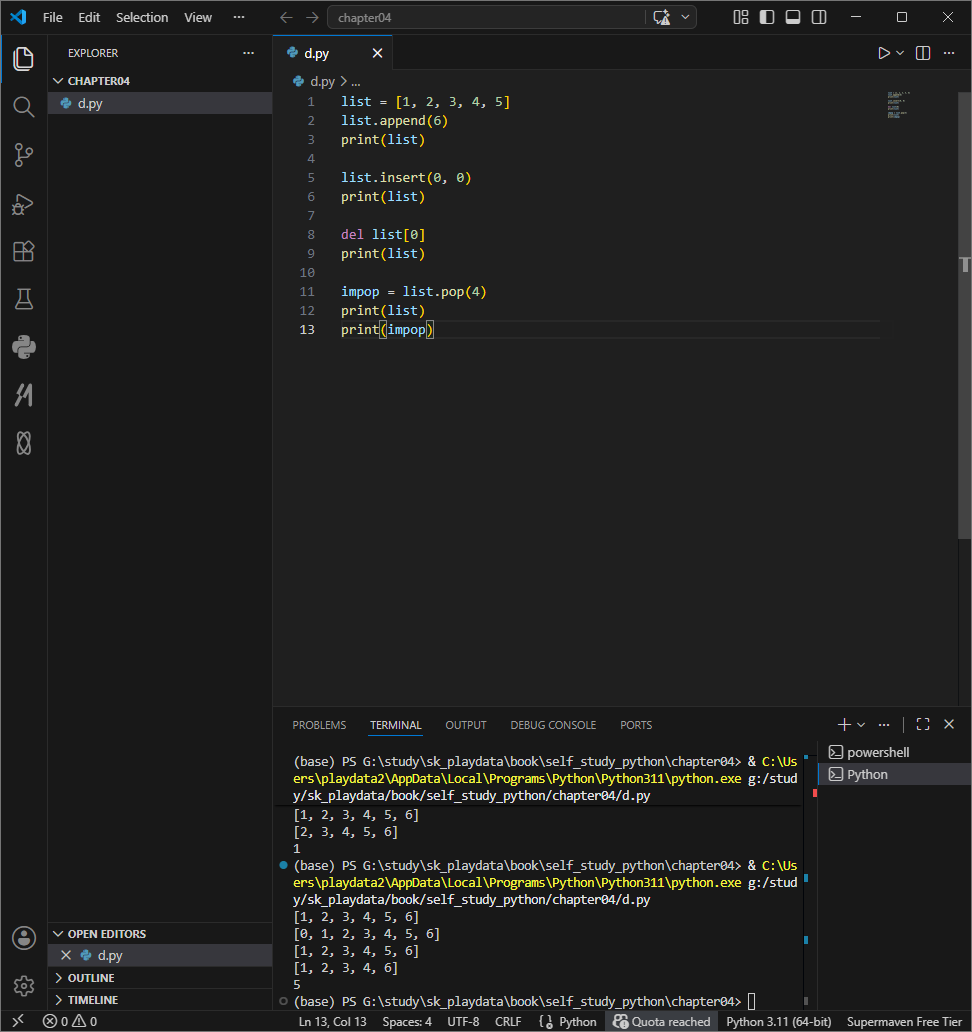
Task: Toggle the primary side bar visibility
Action: 767,18
